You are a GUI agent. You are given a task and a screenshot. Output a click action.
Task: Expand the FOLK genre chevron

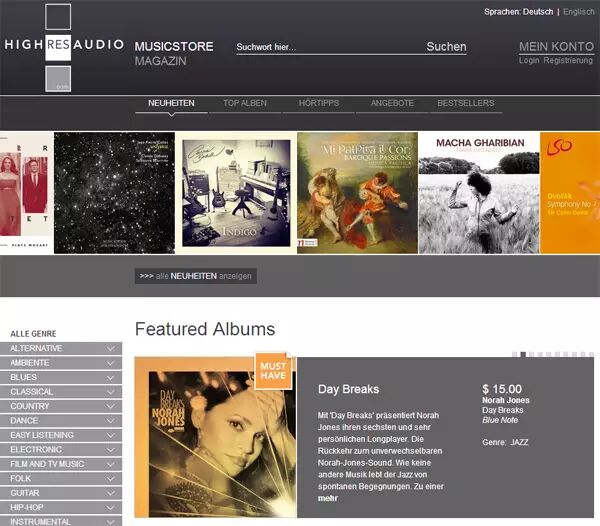point(111,479)
